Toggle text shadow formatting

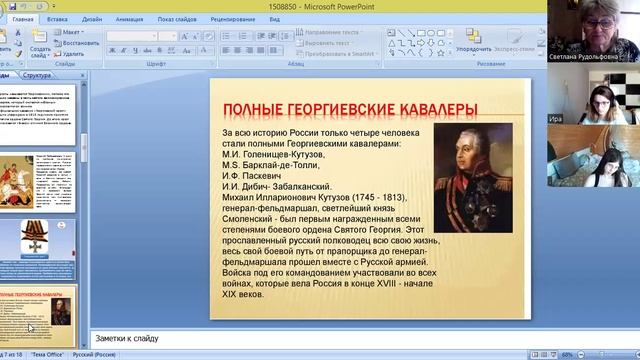click(159, 50)
